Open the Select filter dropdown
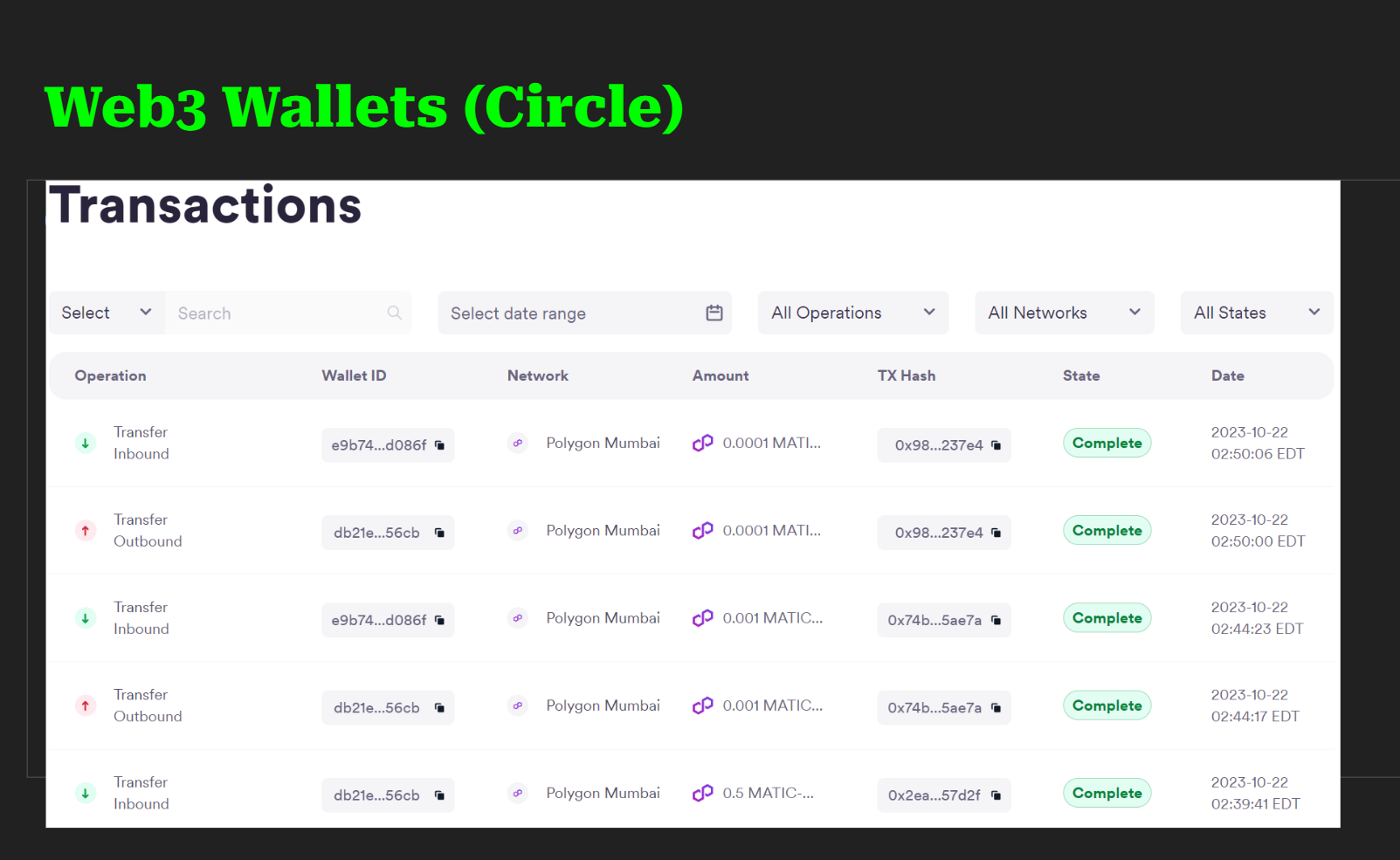Viewport: 1400px width, 860px height. [107, 313]
